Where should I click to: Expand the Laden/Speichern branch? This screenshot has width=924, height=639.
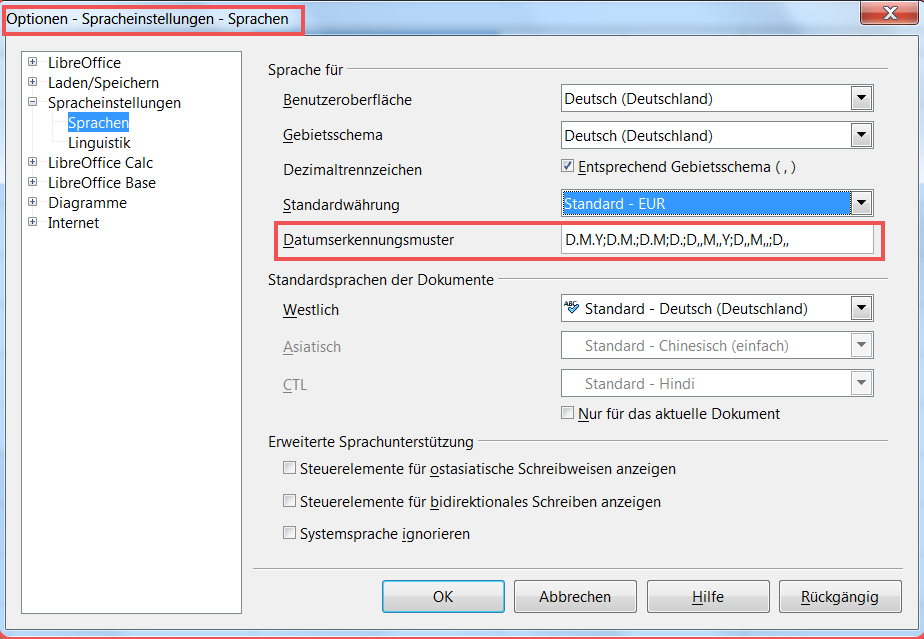pos(32,82)
